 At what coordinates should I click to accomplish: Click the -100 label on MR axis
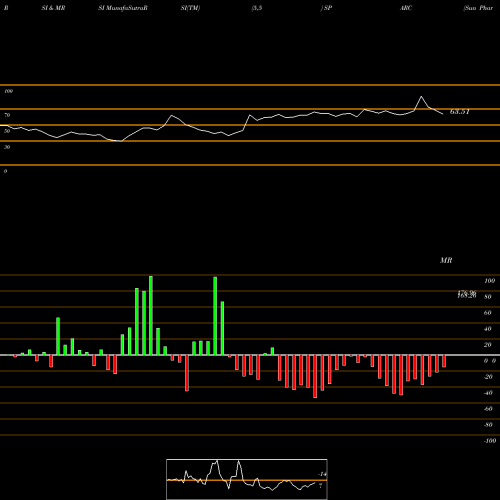point(489,441)
